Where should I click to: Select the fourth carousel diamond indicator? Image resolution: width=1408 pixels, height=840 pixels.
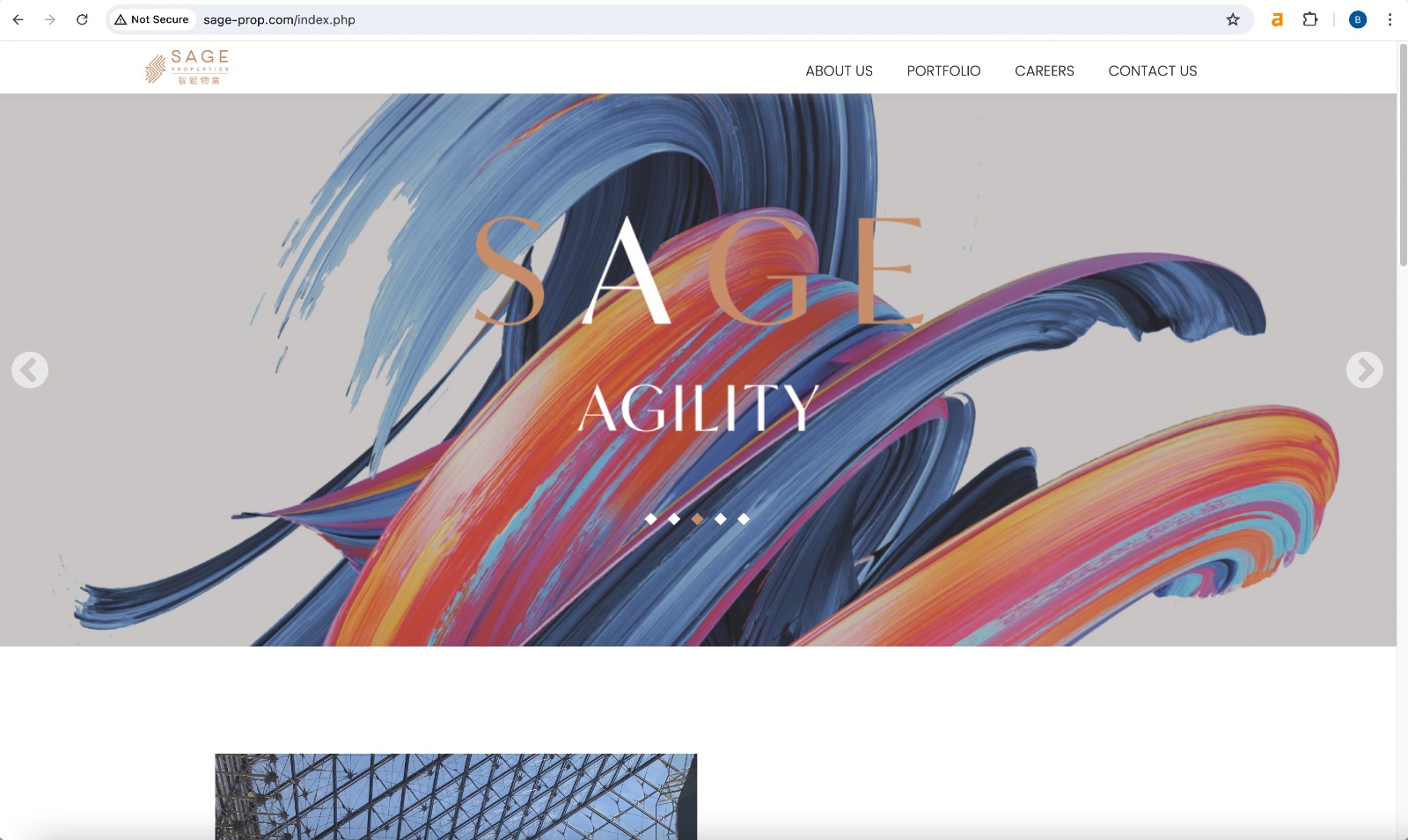coord(721,519)
